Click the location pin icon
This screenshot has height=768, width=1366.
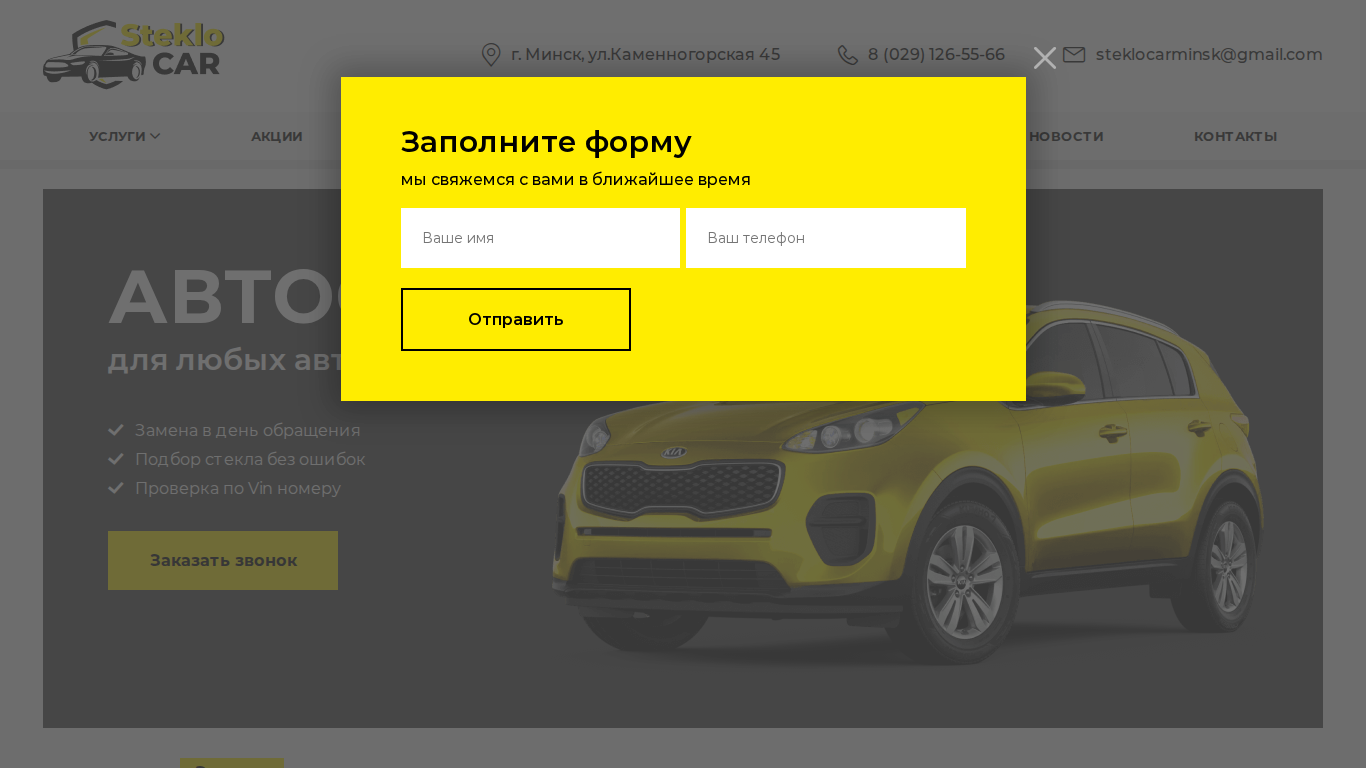coord(491,54)
